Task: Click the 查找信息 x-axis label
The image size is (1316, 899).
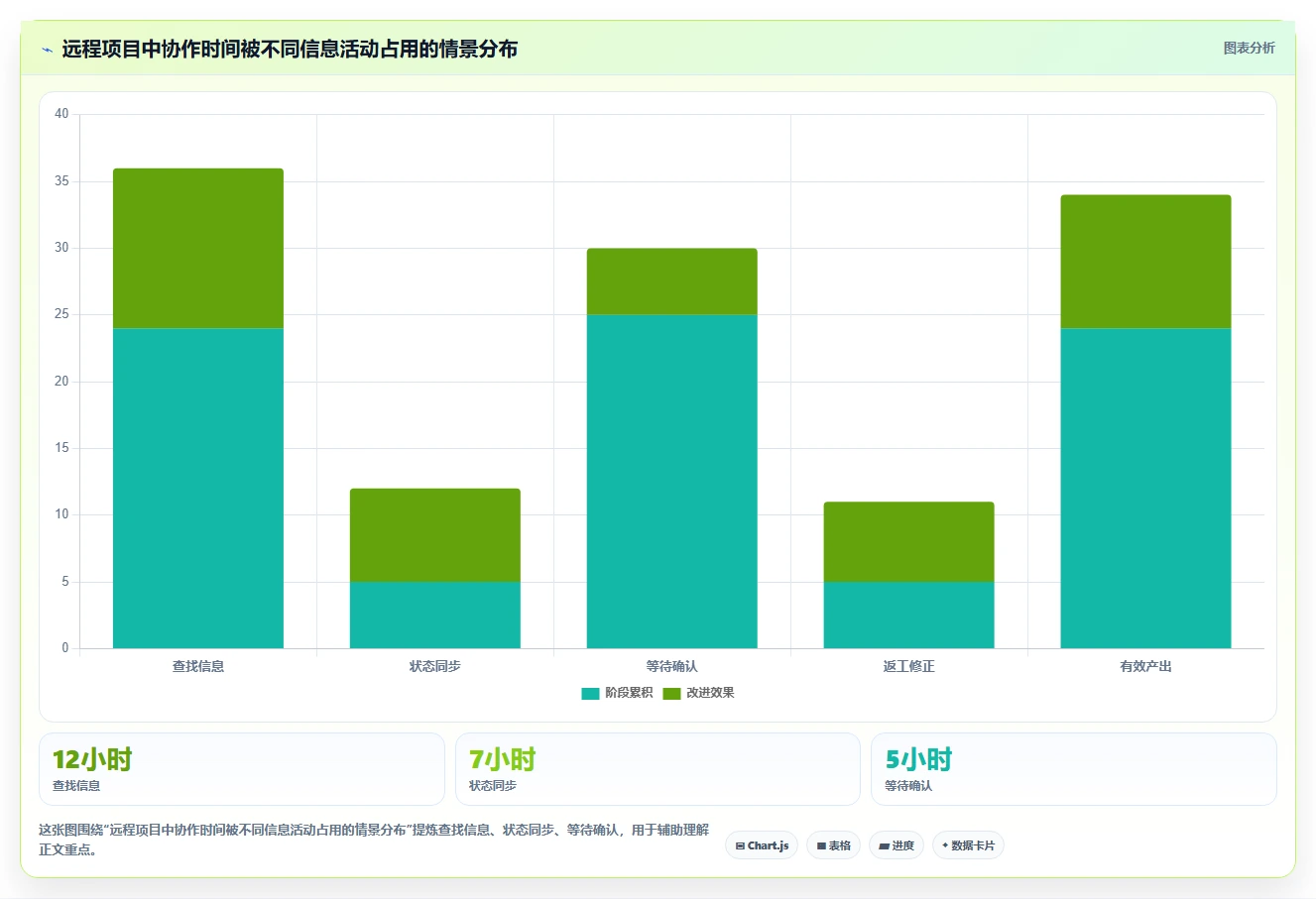Action: pos(198,666)
